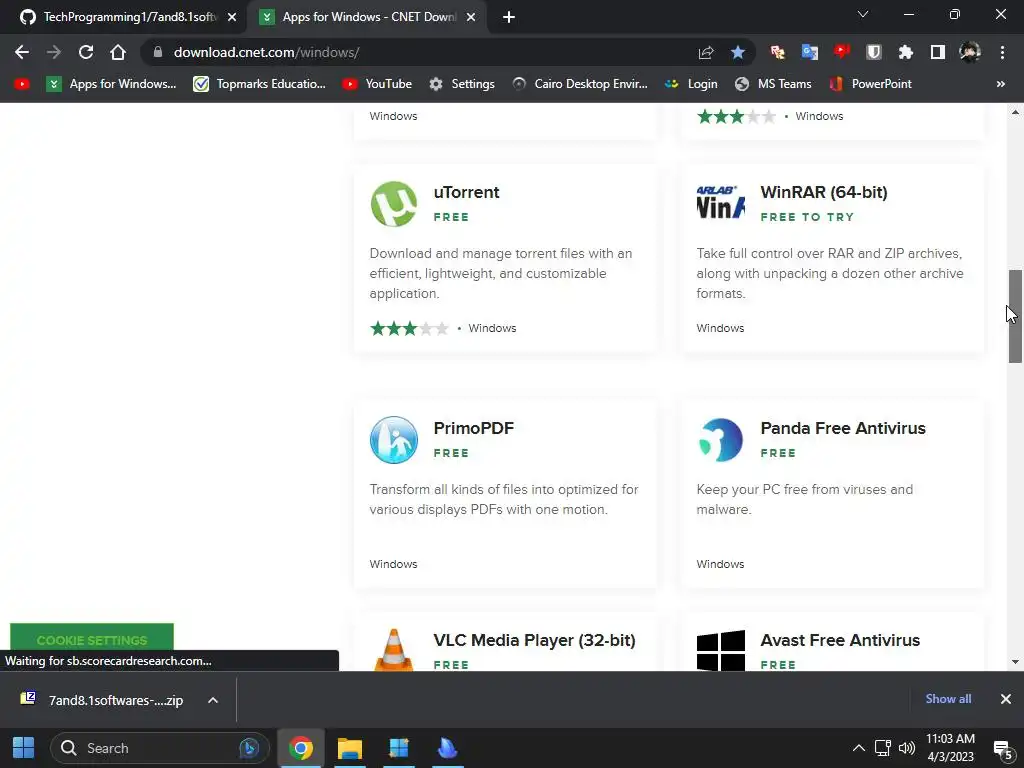This screenshot has height=768, width=1024.
Task: Open the Settings bookmark
Action: click(462, 84)
